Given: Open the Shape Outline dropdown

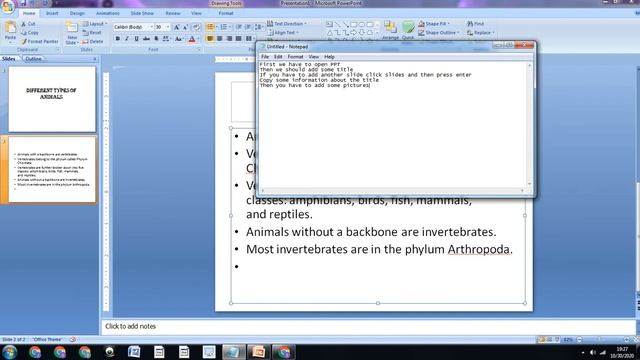Looking at the screenshot, I should 439,33.
